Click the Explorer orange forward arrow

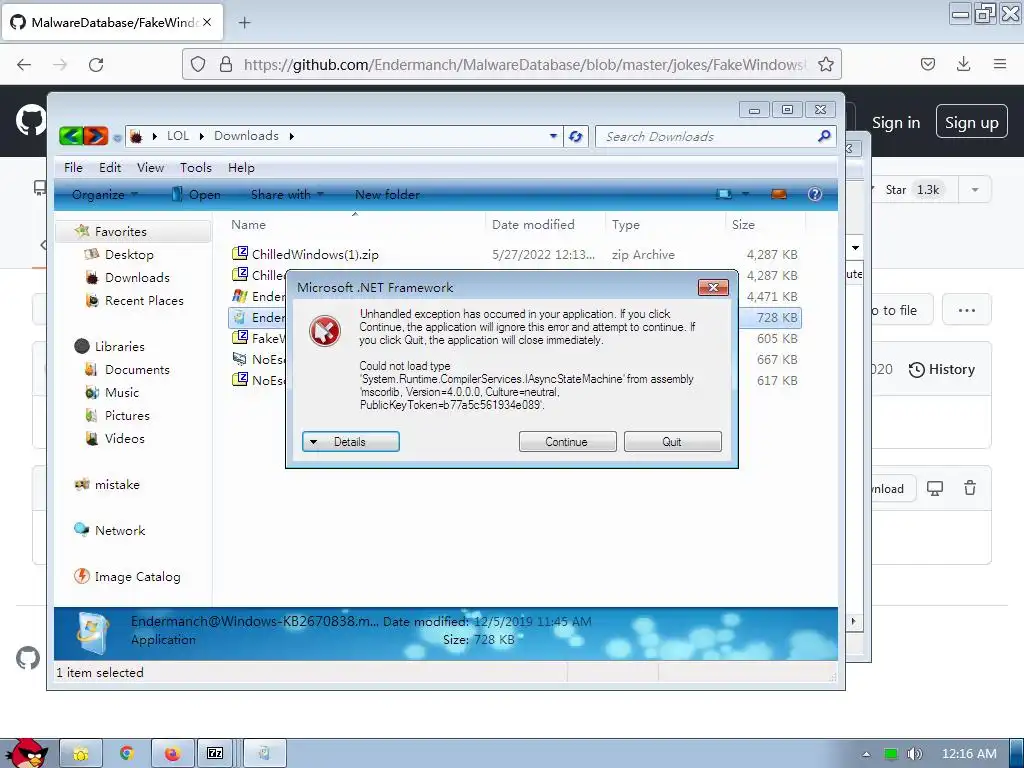coord(95,136)
